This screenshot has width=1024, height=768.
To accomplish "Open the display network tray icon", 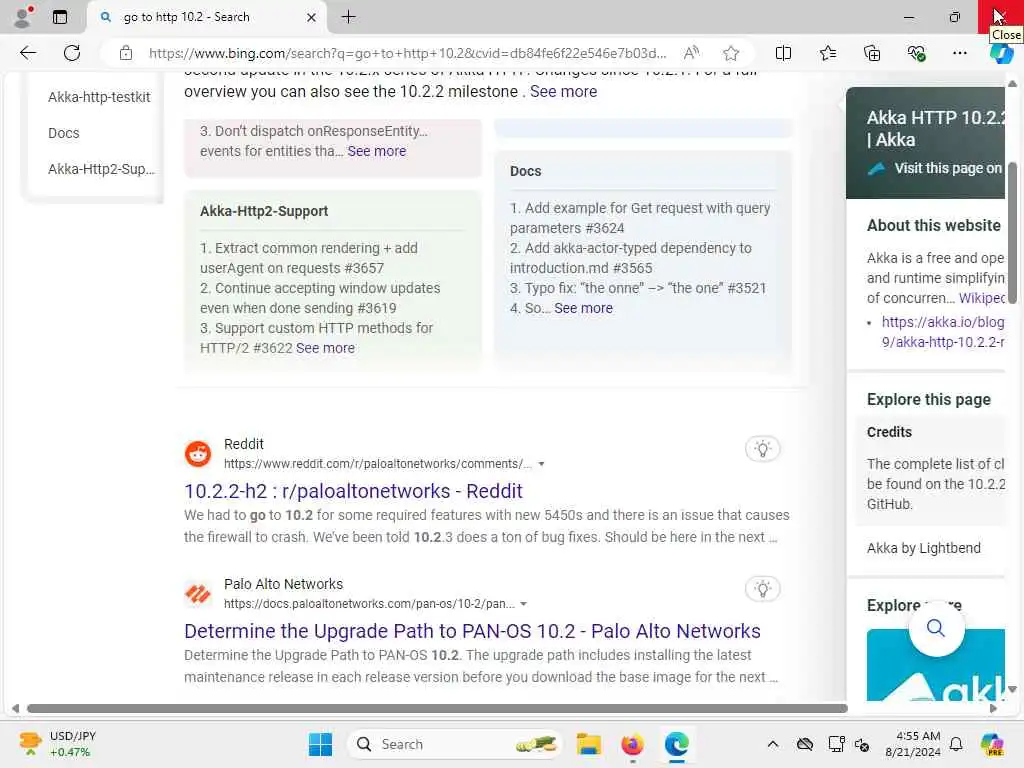I will [836, 744].
